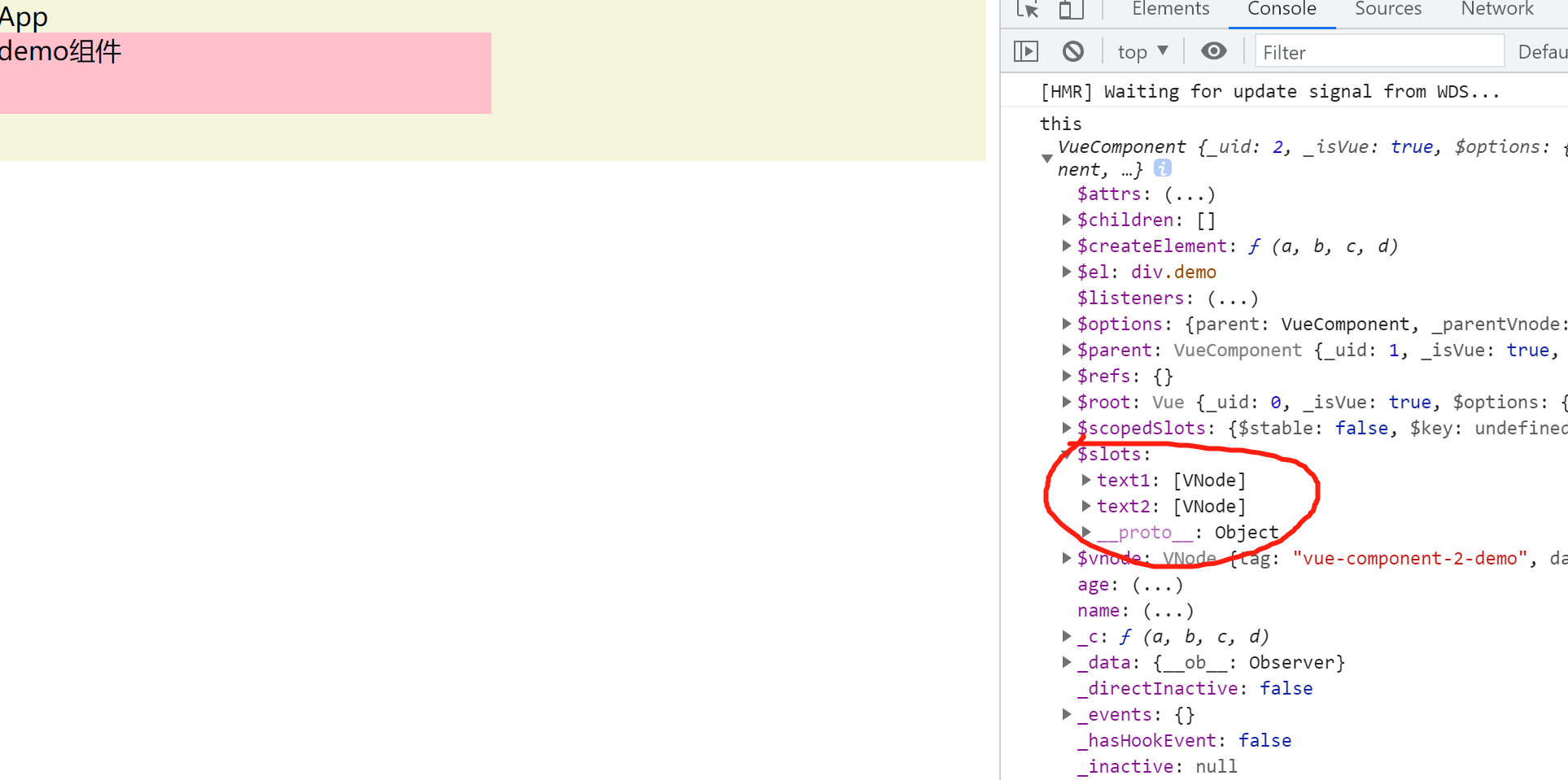Expand the text2 VNode slot
The height and width of the screenshot is (780, 1568).
(1085, 506)
